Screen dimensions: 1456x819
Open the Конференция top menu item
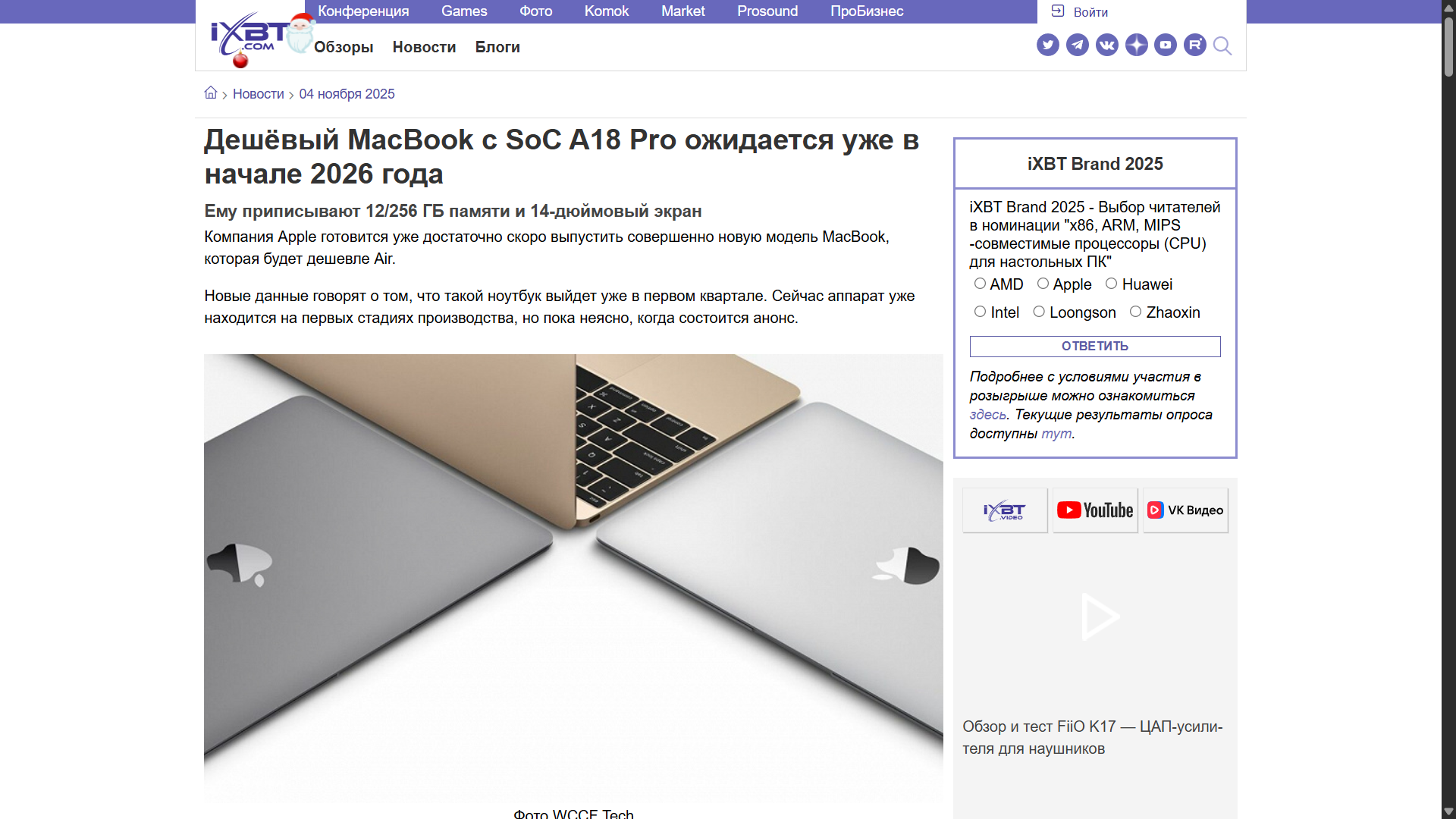coord(363,11)
